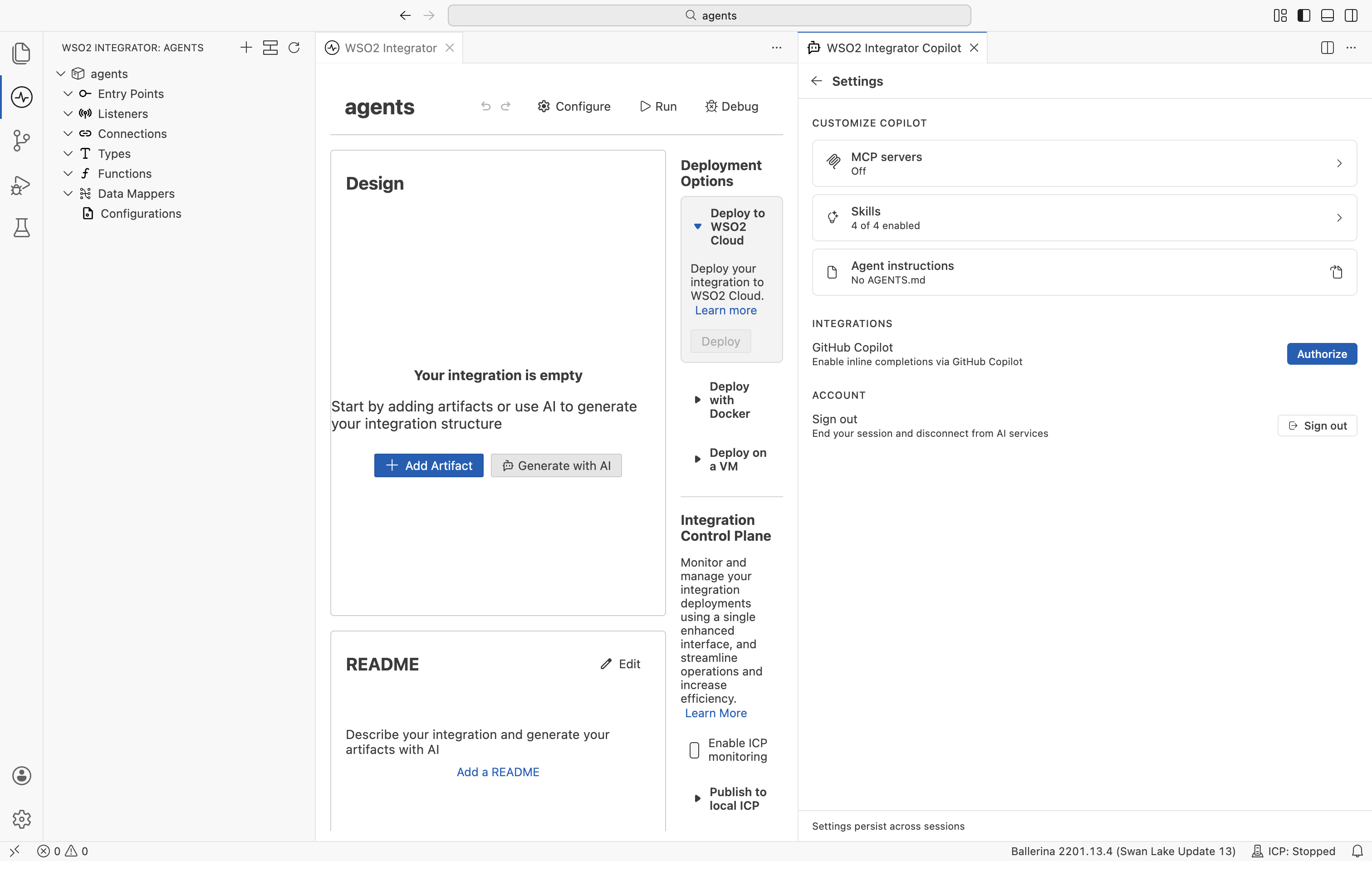
Task: Click Generate with AI button
Action: point(556,466)
